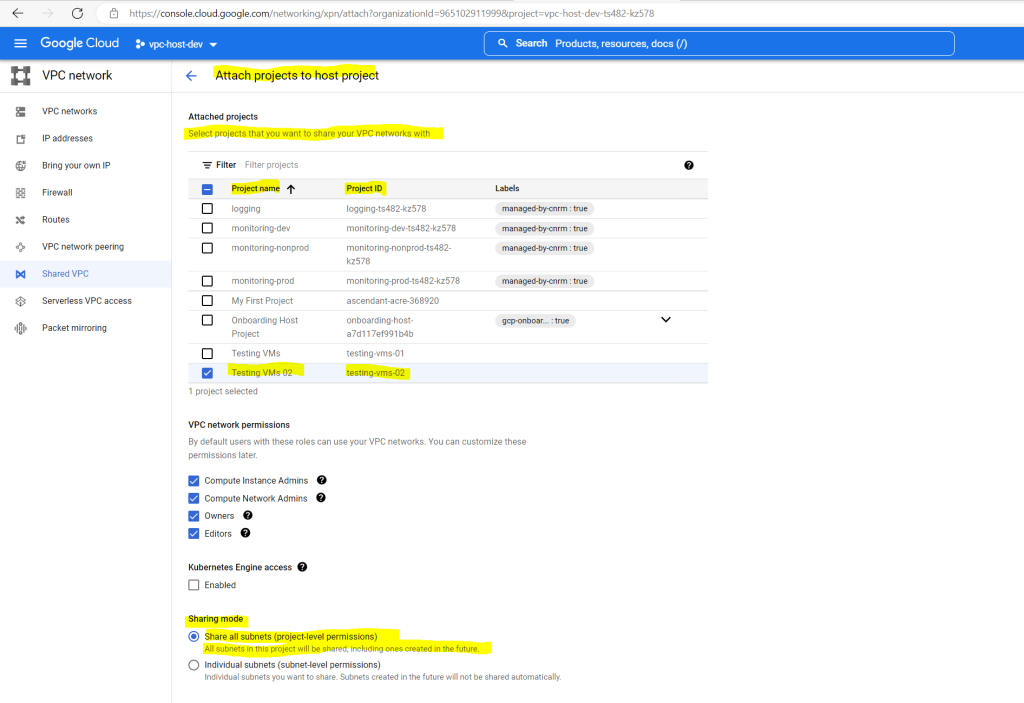This screenshot has height=703, width=1024.
Task: Check the monitoring-prod project checkbox
Action: click(207, 281)
